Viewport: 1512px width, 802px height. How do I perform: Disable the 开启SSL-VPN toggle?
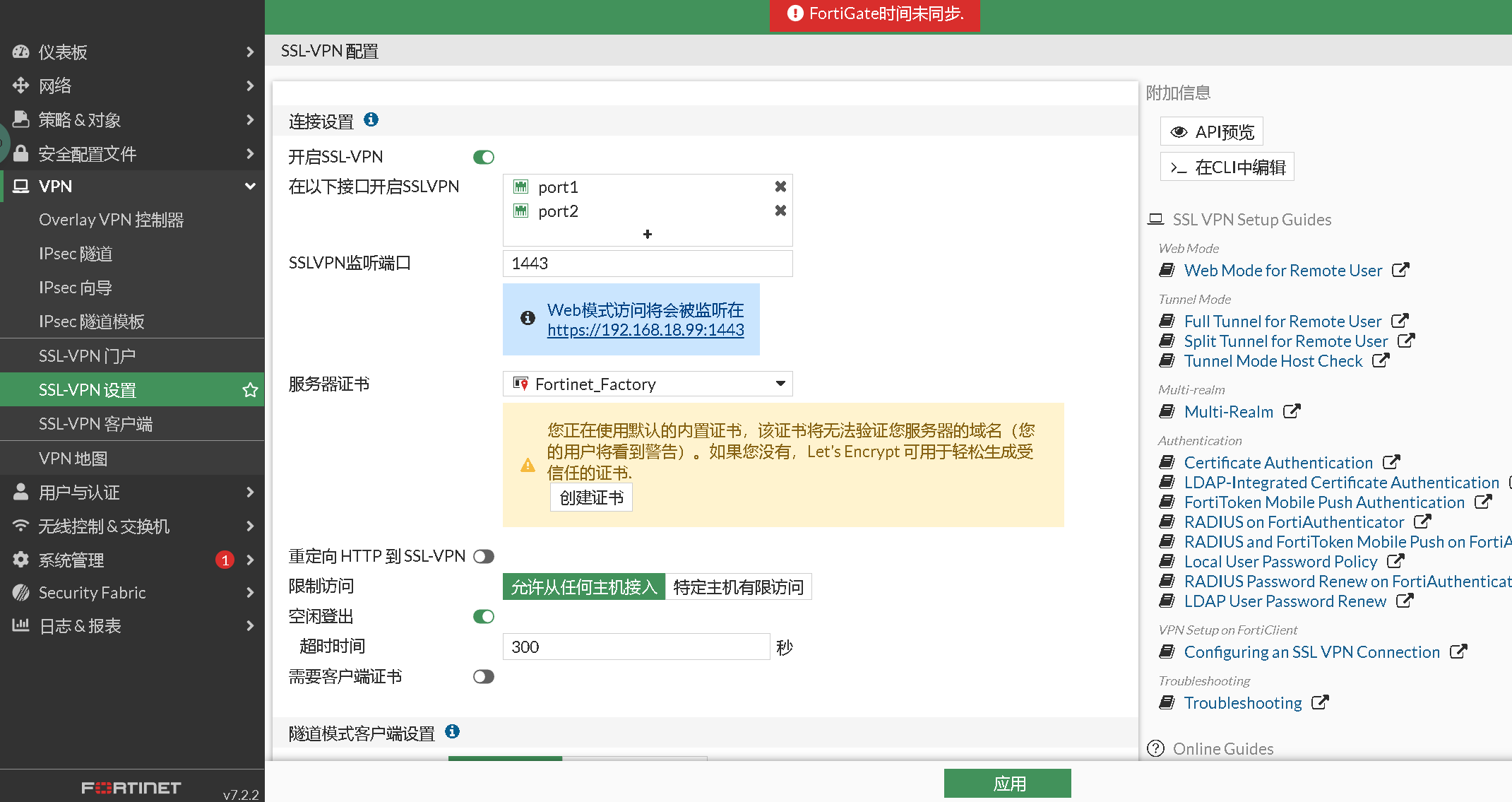coord(484,157)
